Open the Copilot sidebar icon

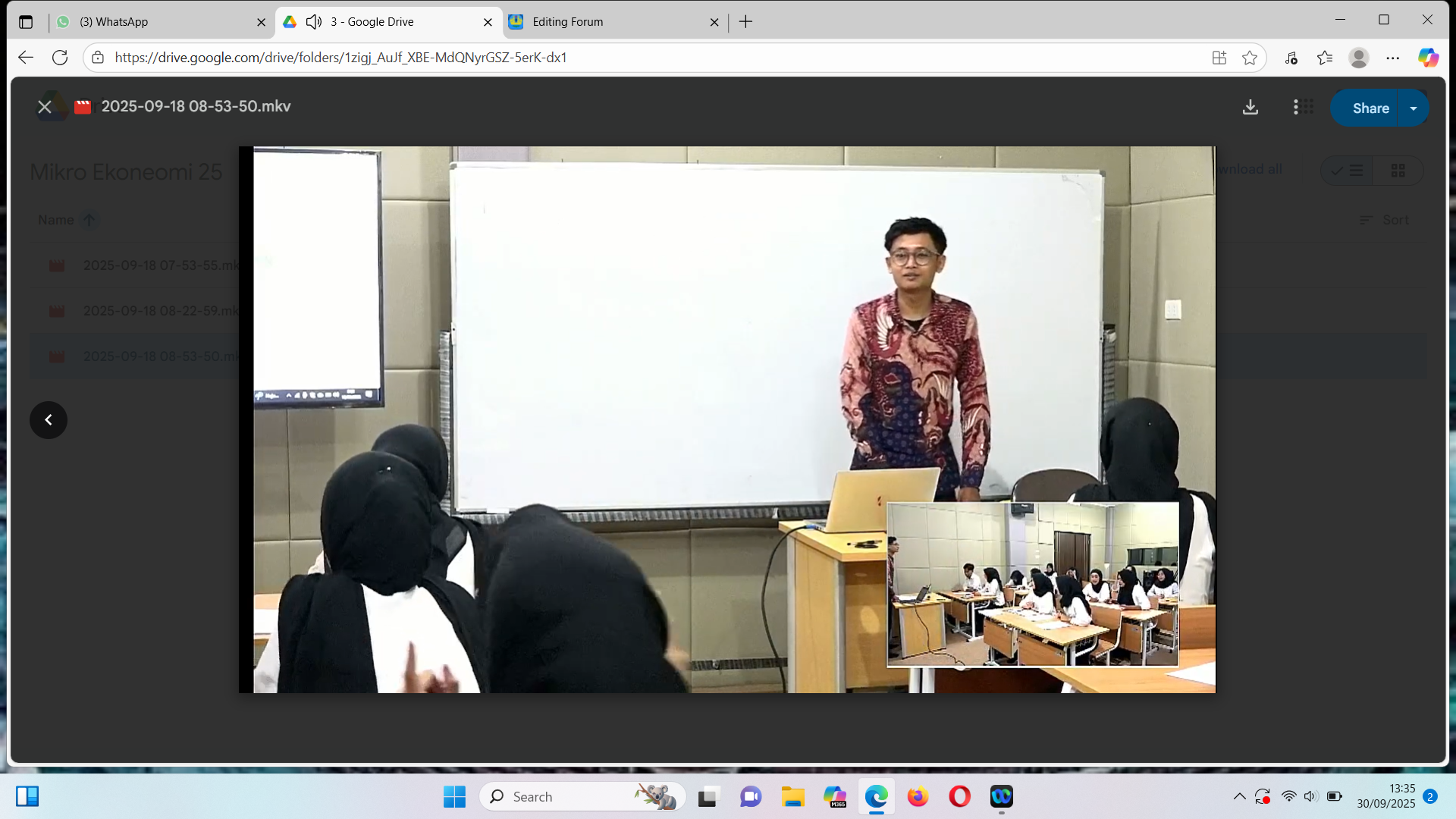pos(1428,58)
